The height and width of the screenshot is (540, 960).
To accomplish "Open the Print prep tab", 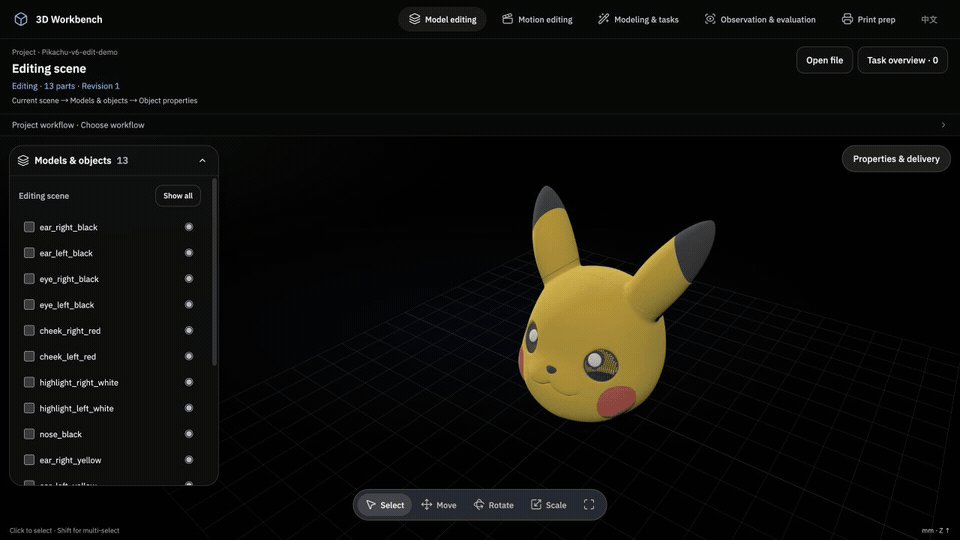I will pyautogui.click(x=868, y=19).
